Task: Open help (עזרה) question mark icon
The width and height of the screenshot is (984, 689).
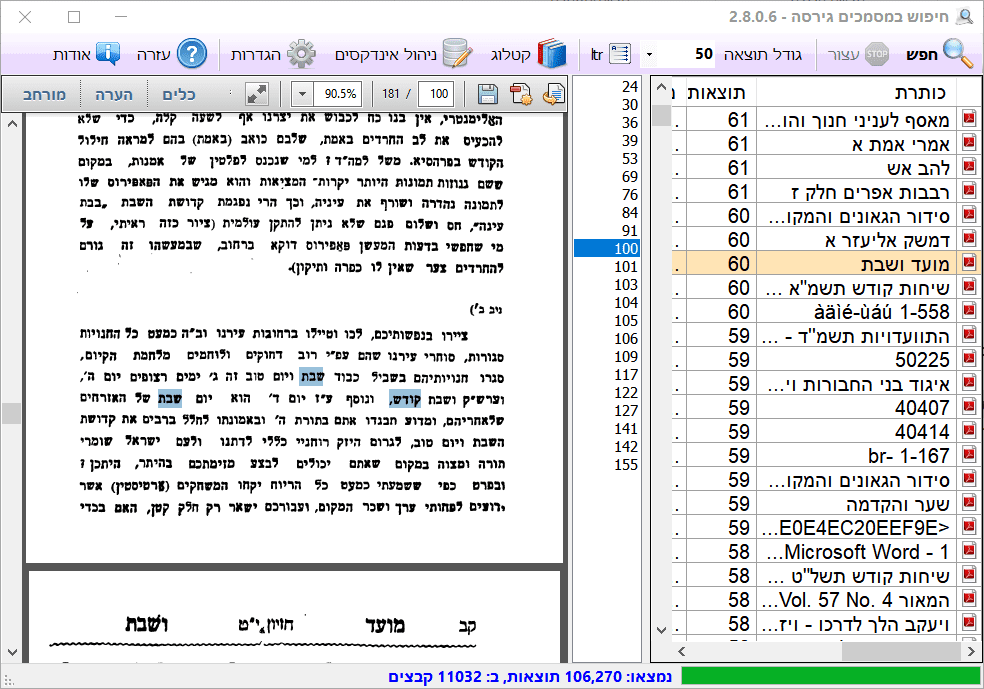Action: tap(191, 52)
